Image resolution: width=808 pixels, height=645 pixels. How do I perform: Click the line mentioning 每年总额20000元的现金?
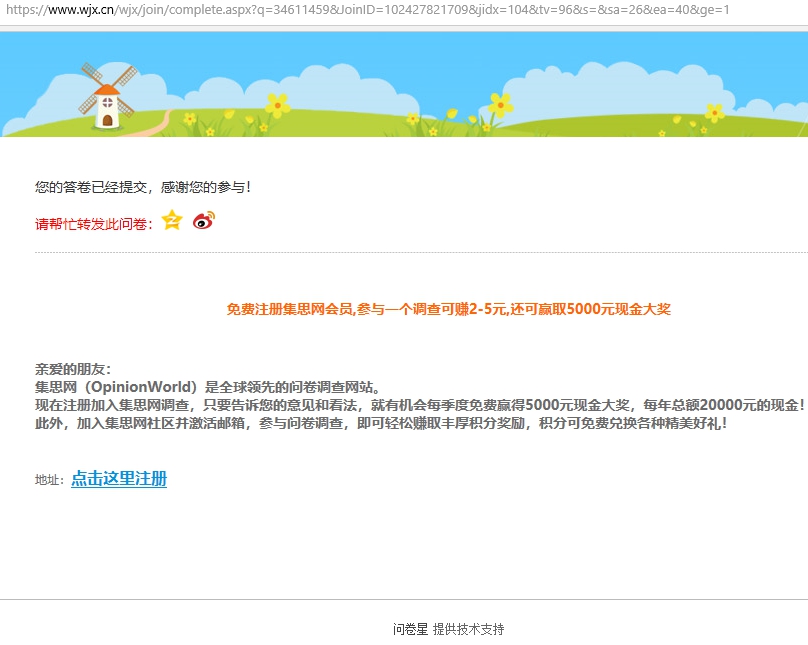[420, 405]
